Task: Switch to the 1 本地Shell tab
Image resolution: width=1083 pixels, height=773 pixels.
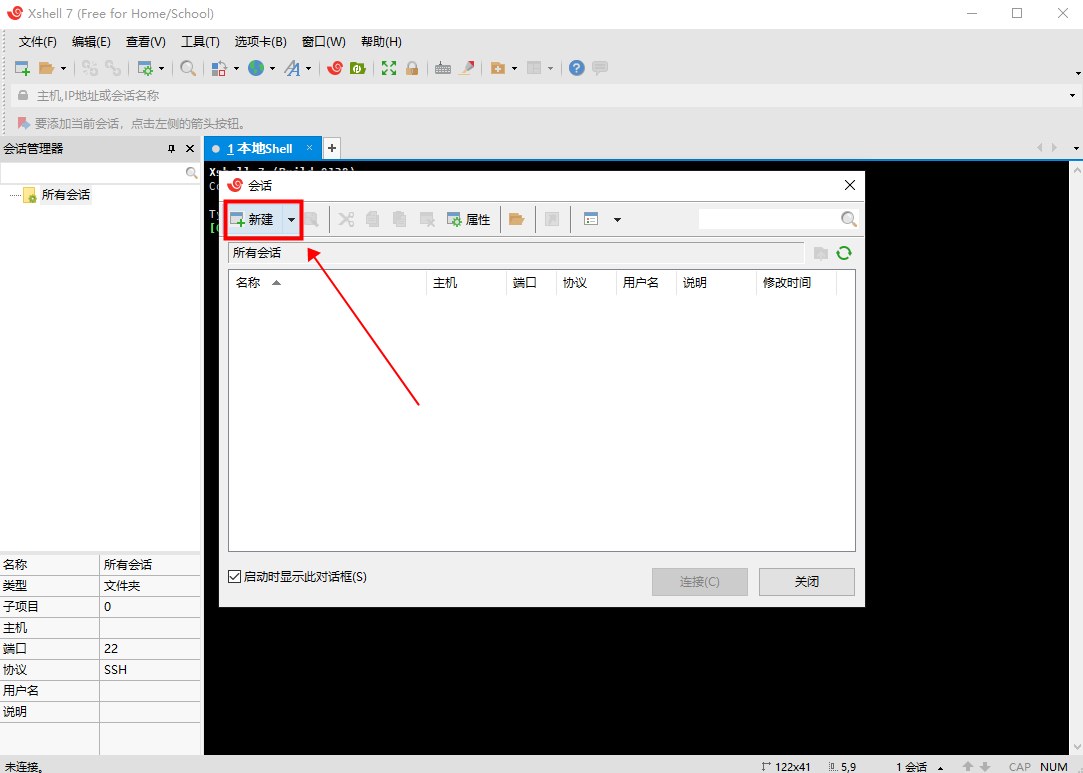Action: (x=260, y=149)
